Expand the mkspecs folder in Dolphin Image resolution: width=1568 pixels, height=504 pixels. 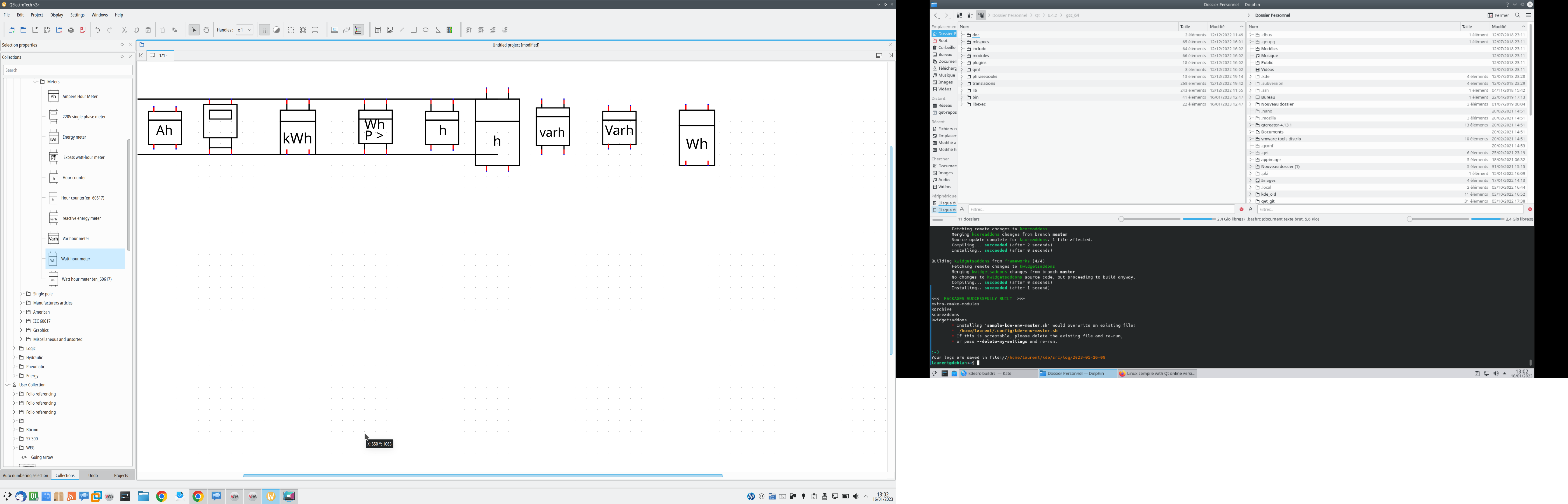point(962,42)
